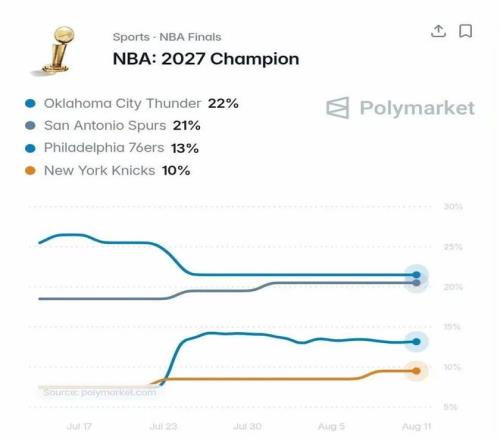This screenshot has width=500, height=440.
Task: Click the Polymarket wordmark text
Action: click(x=417, y=108)
